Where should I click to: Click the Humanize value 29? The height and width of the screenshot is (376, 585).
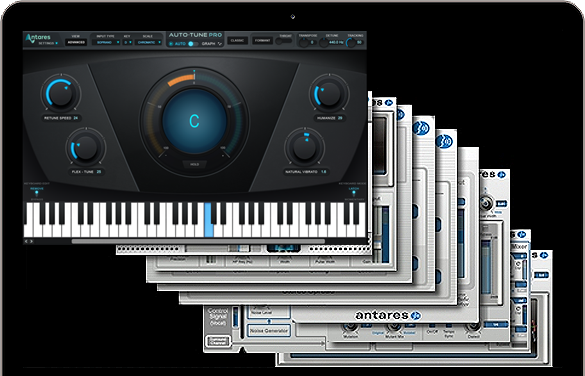(340, 118)
